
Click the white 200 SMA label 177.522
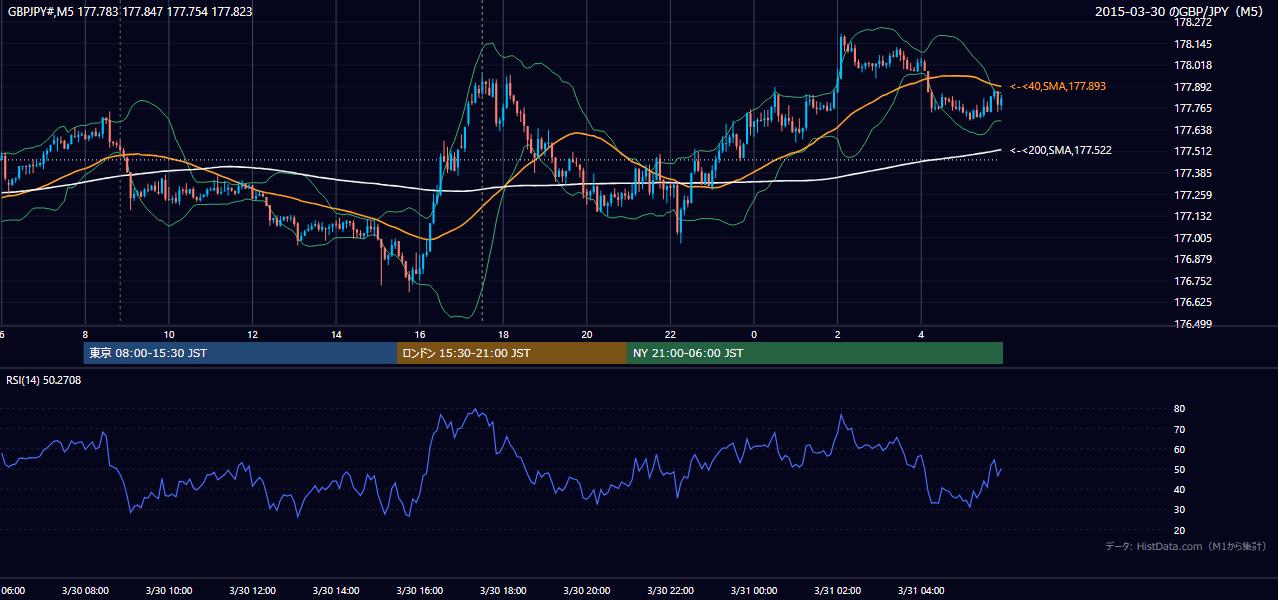[1061, 151]
